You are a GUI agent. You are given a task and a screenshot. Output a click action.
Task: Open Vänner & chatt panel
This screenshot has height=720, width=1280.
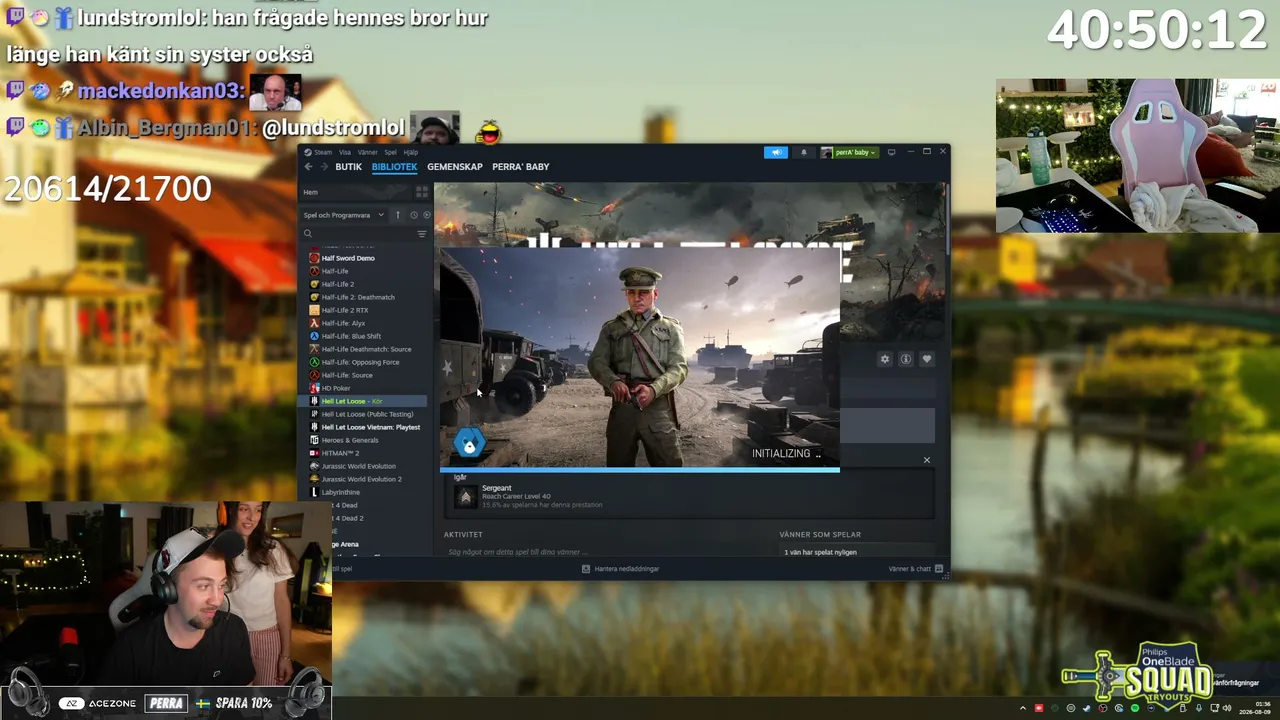(914, 569)
